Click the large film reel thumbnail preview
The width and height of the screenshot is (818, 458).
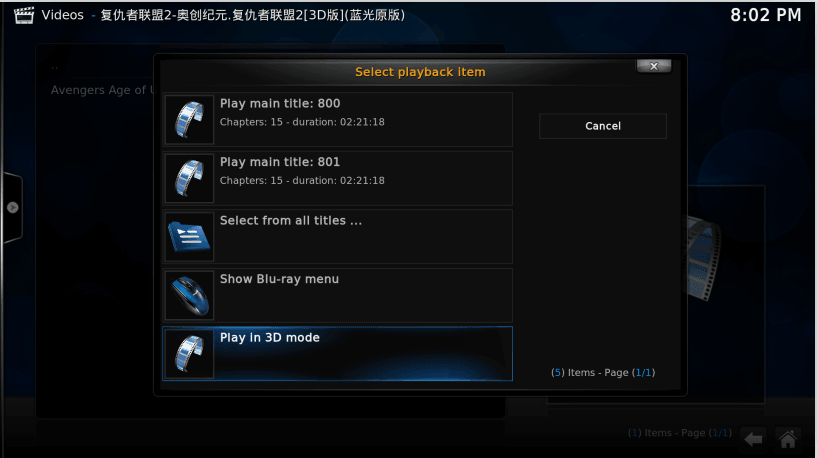704,258
